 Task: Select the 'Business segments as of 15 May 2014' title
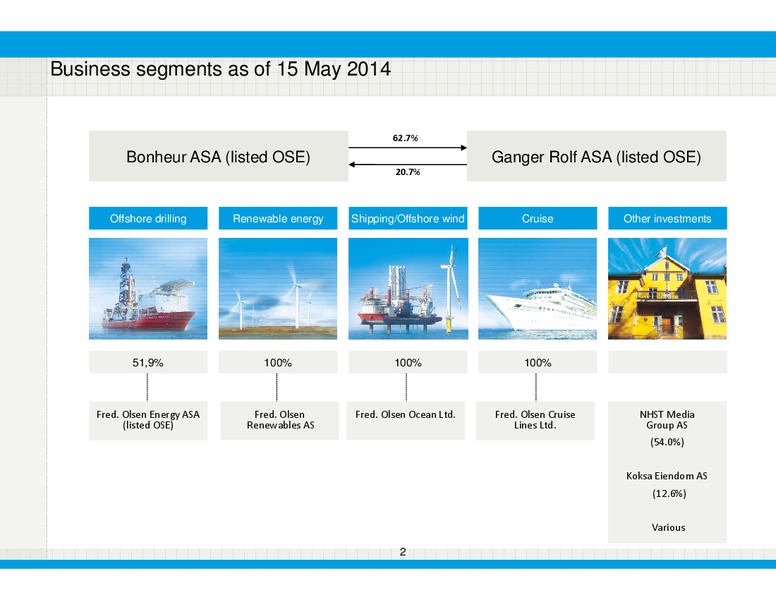point(220,69)
